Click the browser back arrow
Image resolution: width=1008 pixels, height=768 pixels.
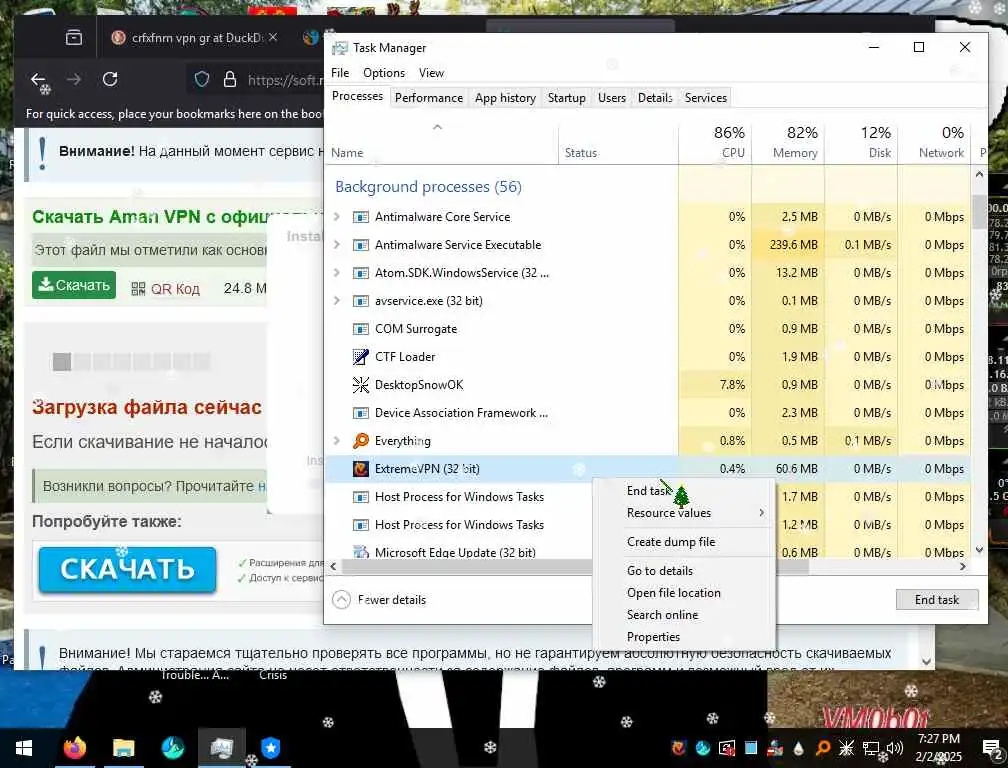coord(39,79)
